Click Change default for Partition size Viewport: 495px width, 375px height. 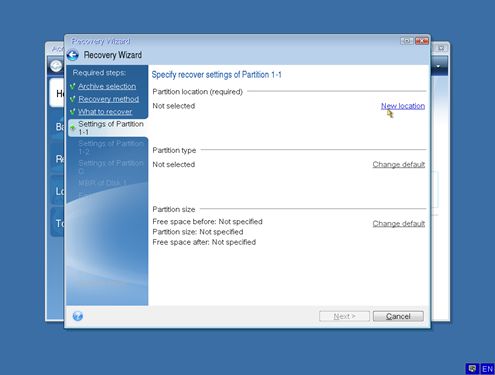click(x=399, y=223)
